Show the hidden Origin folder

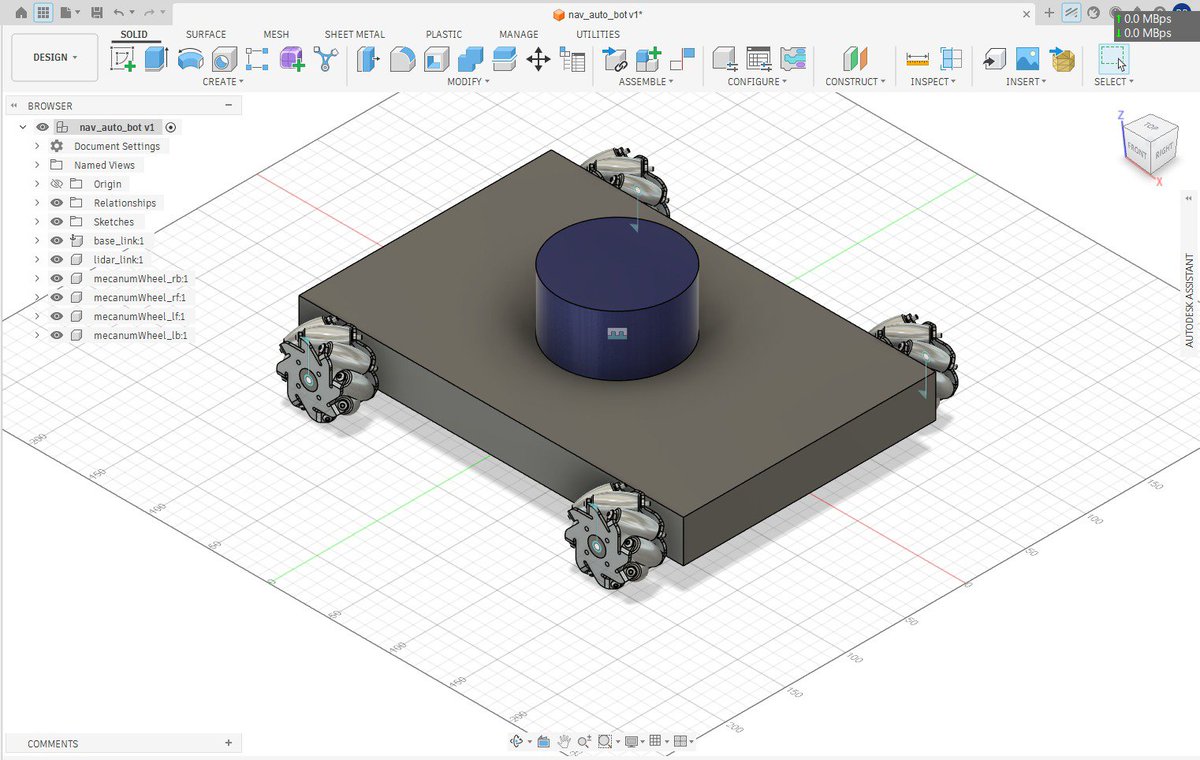(x=56, y=184)
